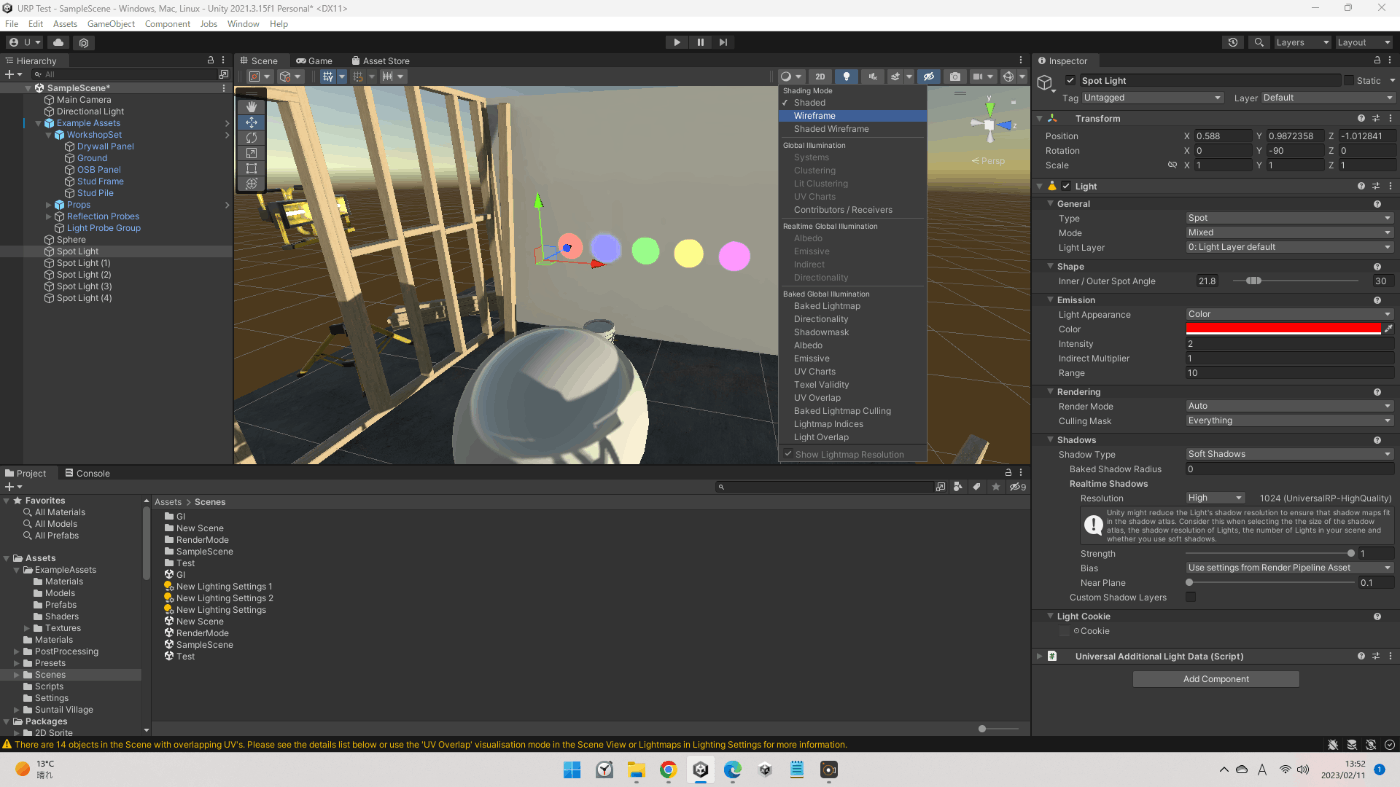The width and height of the screenshot is (1400, 787).
Task: Select the Hand tool in Scene view
Action: (251, 107)
